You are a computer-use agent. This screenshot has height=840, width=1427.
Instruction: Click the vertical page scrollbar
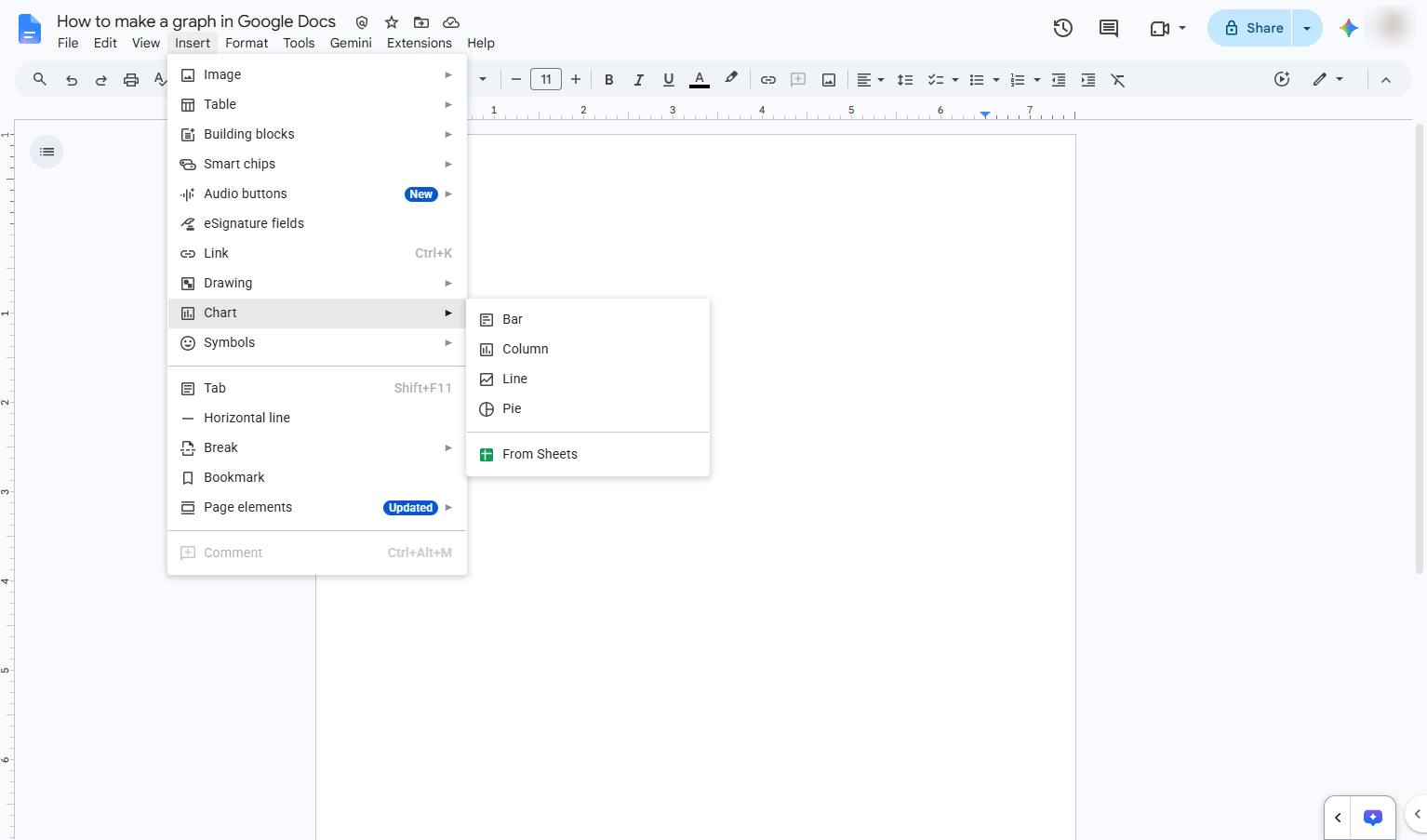pos(1420,349)
